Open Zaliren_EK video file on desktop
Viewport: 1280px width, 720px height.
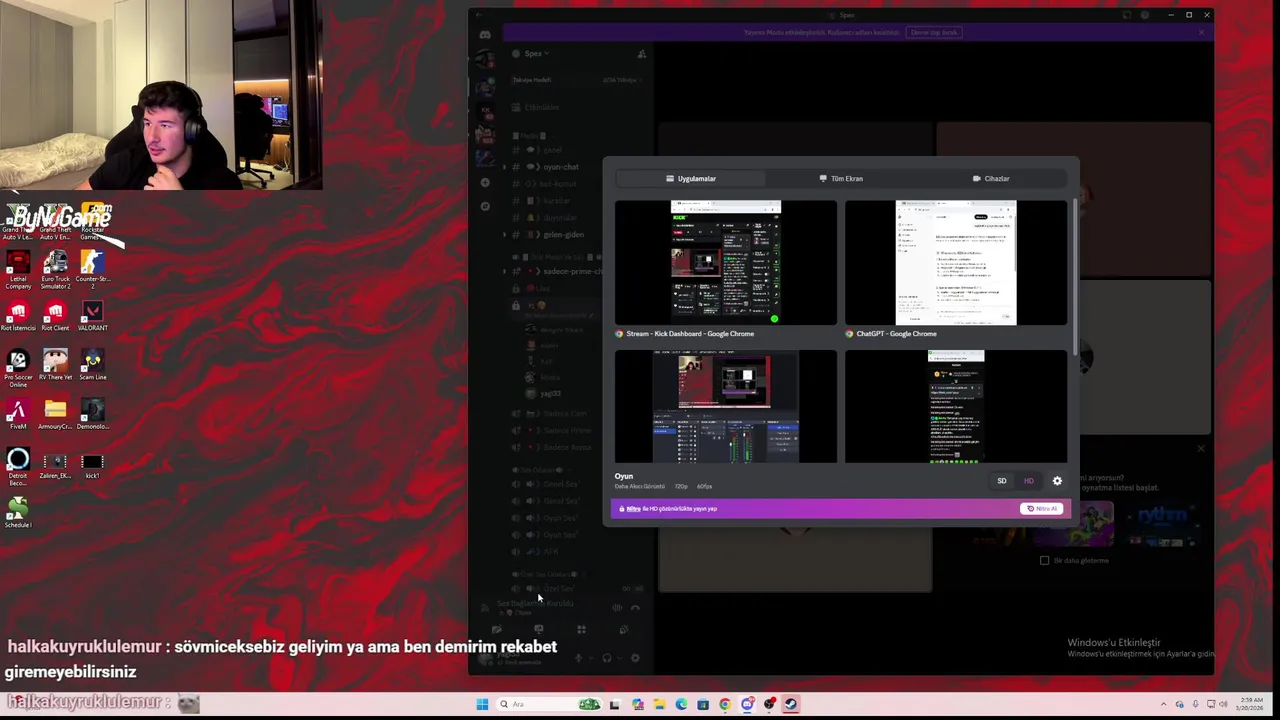[55, 465]
